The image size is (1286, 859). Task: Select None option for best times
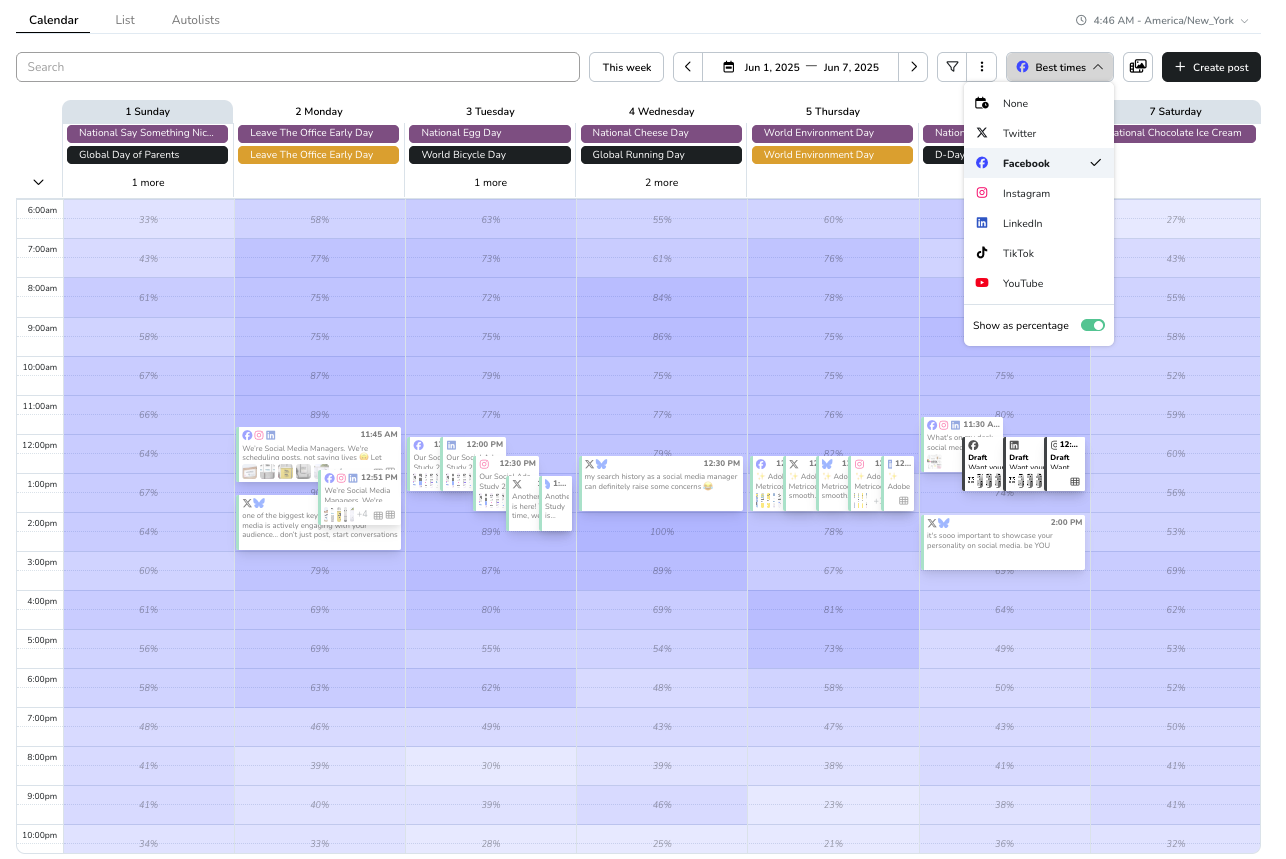(1015, 103)
